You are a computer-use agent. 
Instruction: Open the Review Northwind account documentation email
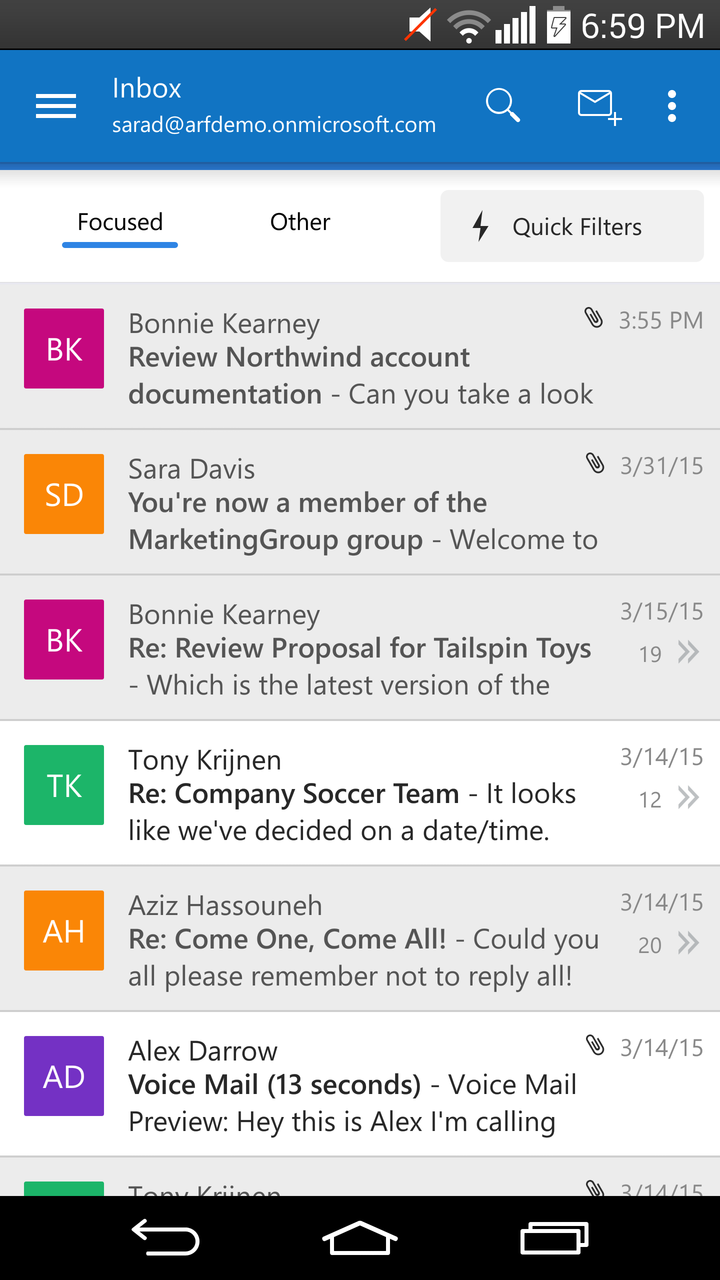click(360, 376)
